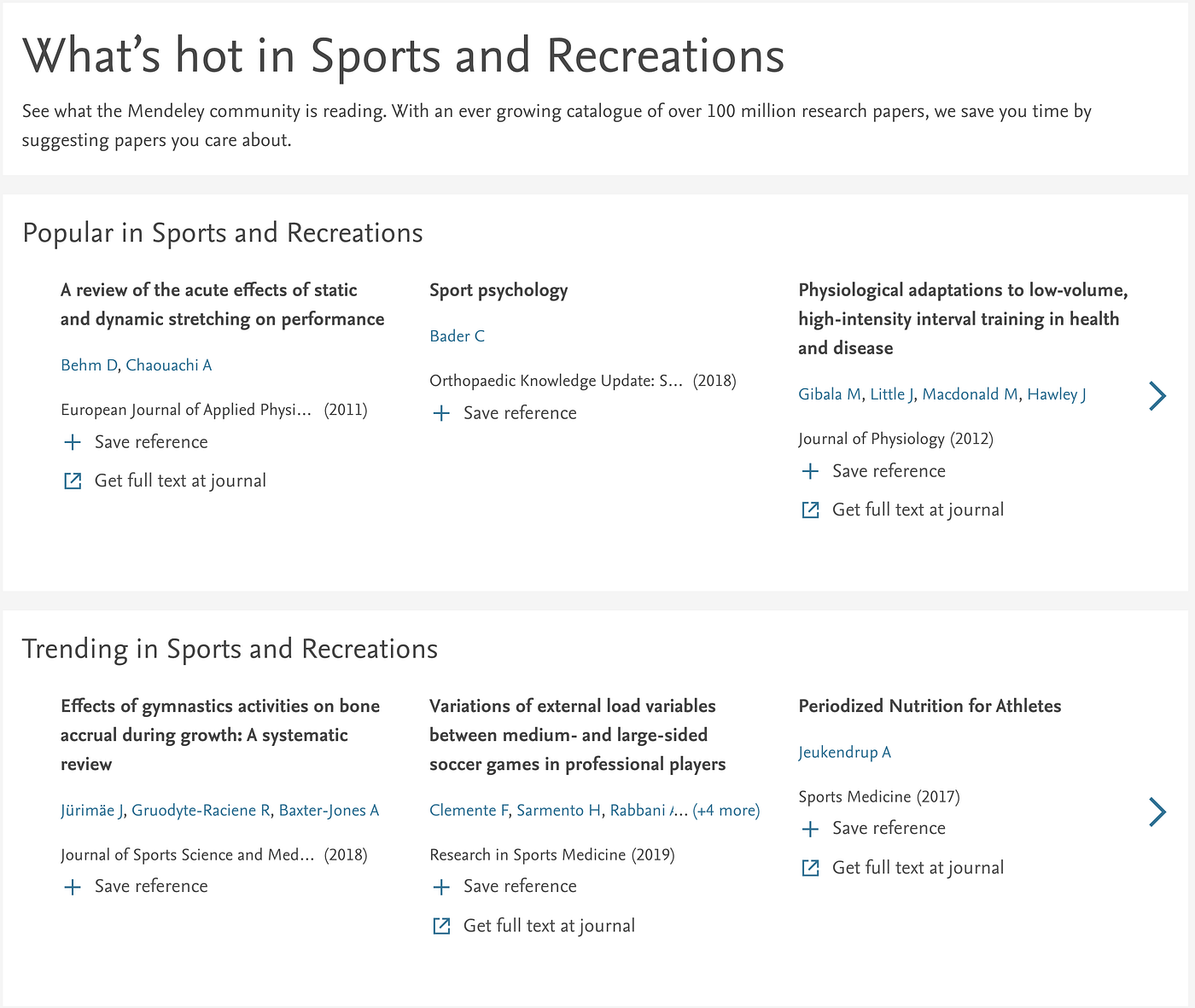Open the Sport psychology paper title
Image resolution: width=1195 pixels, height=1008 pixels.
coord(498,290)
